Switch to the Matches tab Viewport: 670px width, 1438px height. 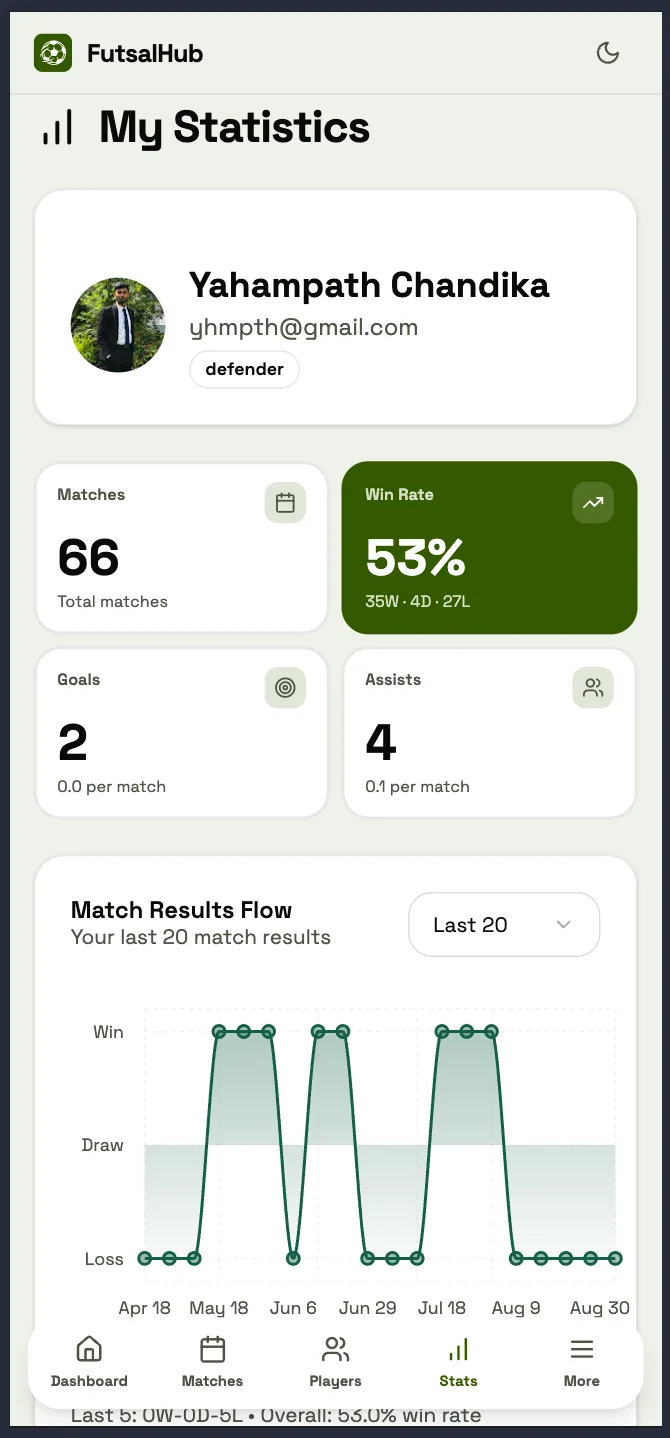click(212, 1362)
